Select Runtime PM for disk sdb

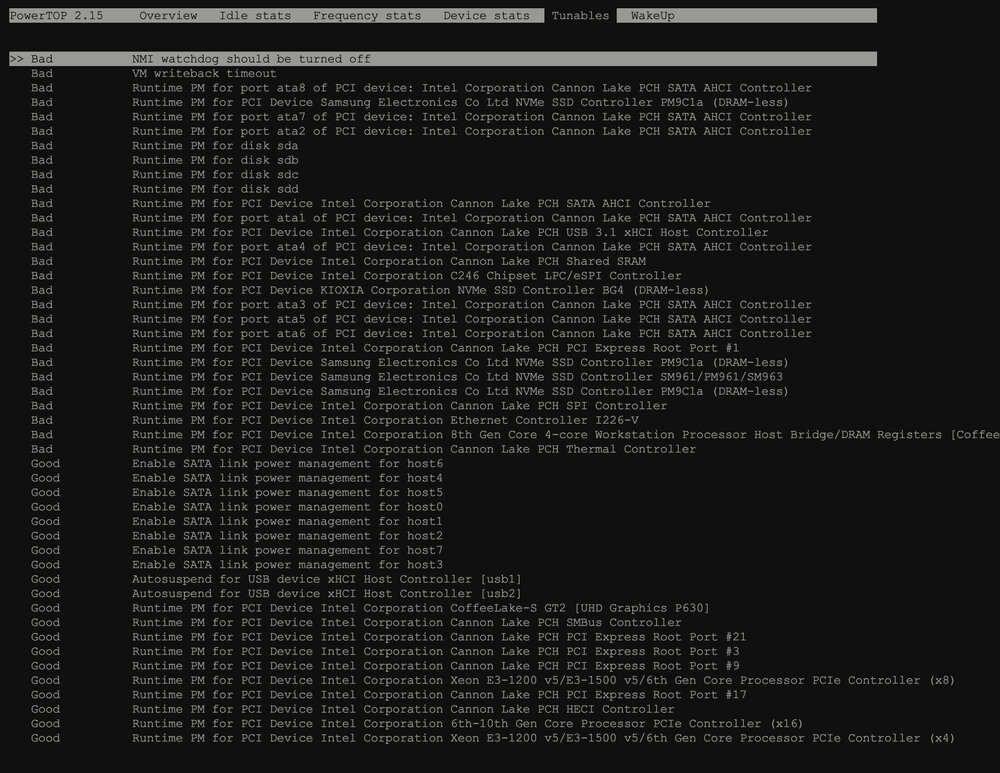(x=165, y=160)
